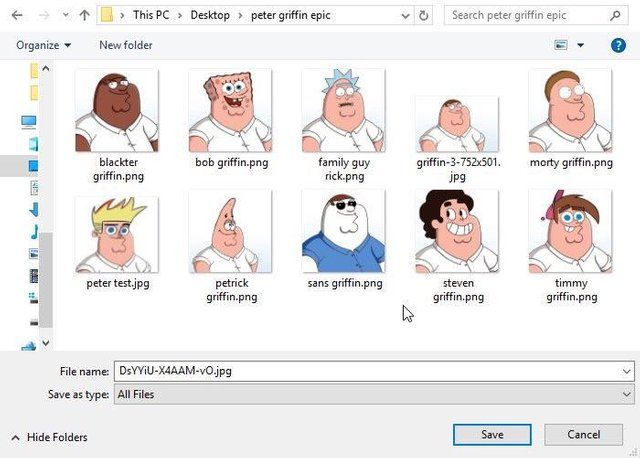640x458 pixels.
Task: Select Network icon at sidebar bottom
Action: [x=29, y=347]
